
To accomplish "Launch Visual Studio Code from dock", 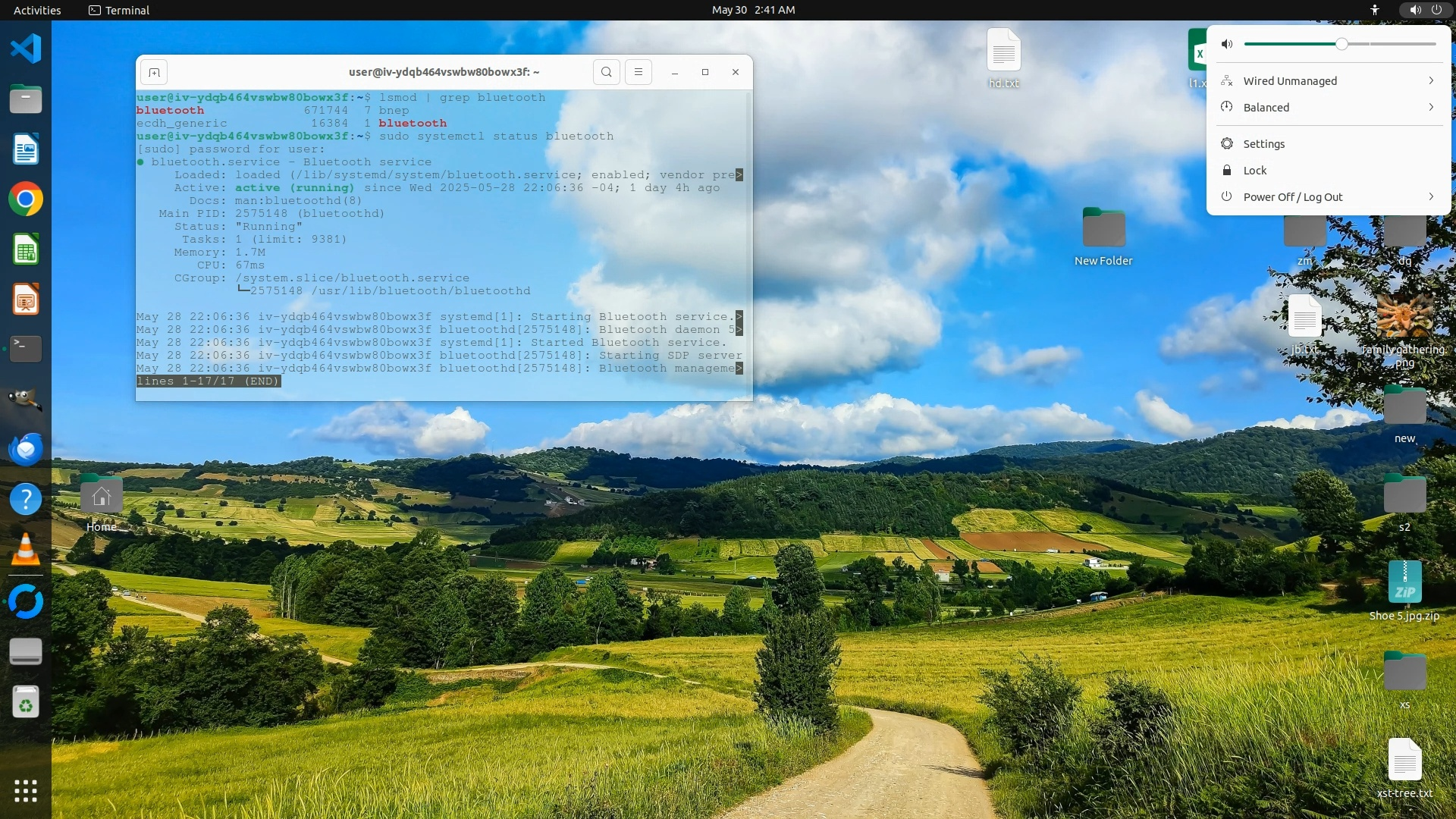I will click(x=26, y=49).
